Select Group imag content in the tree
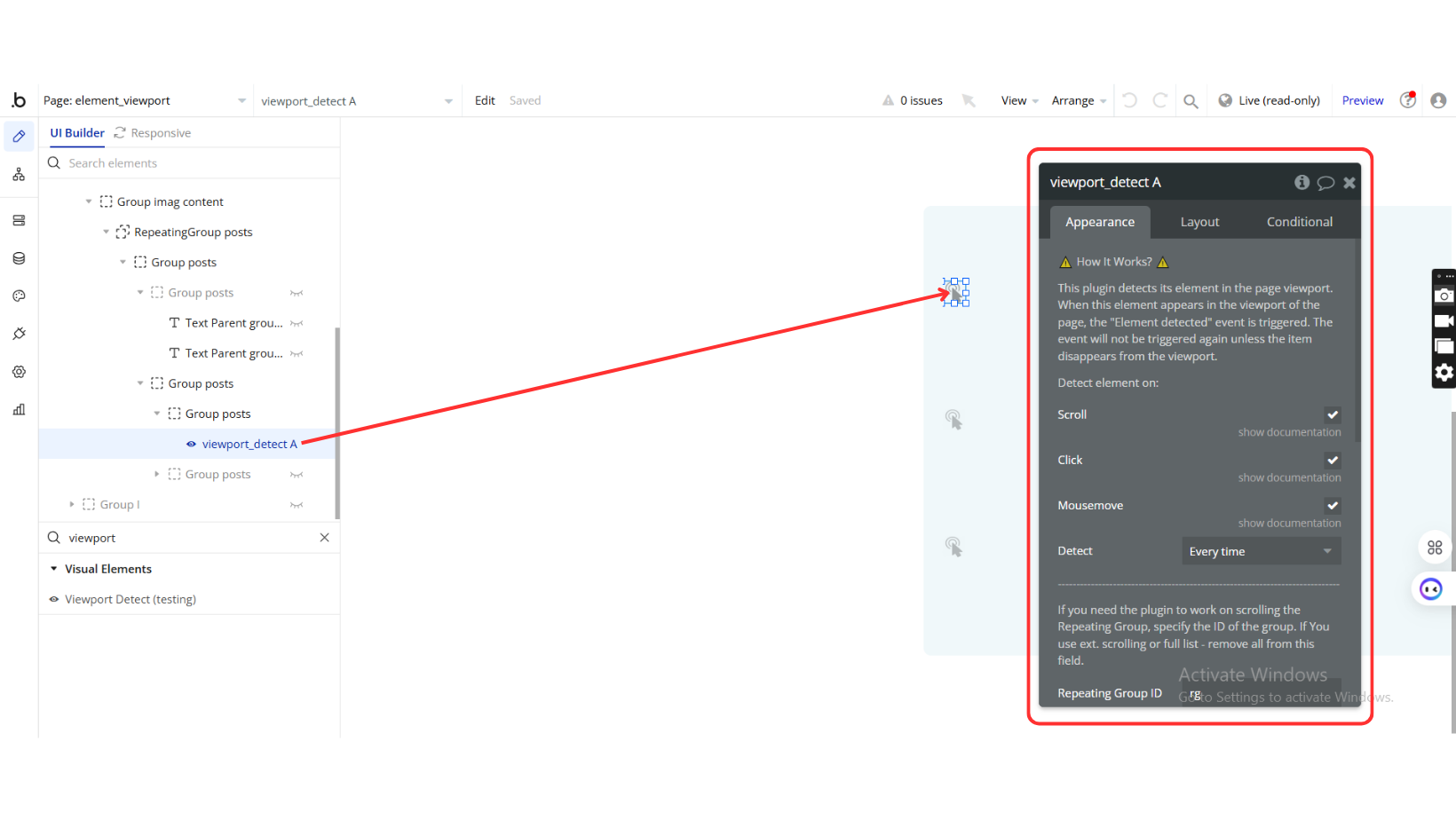 pos(170,201)
